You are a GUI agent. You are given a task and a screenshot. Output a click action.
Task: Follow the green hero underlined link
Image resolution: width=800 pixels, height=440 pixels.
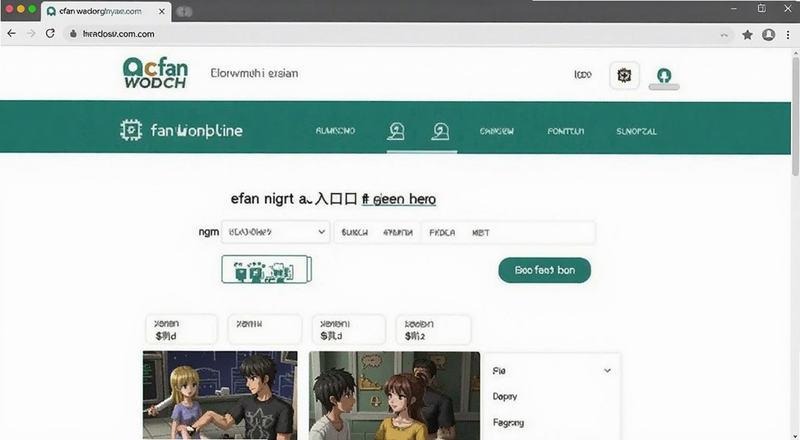coord(399,199)
